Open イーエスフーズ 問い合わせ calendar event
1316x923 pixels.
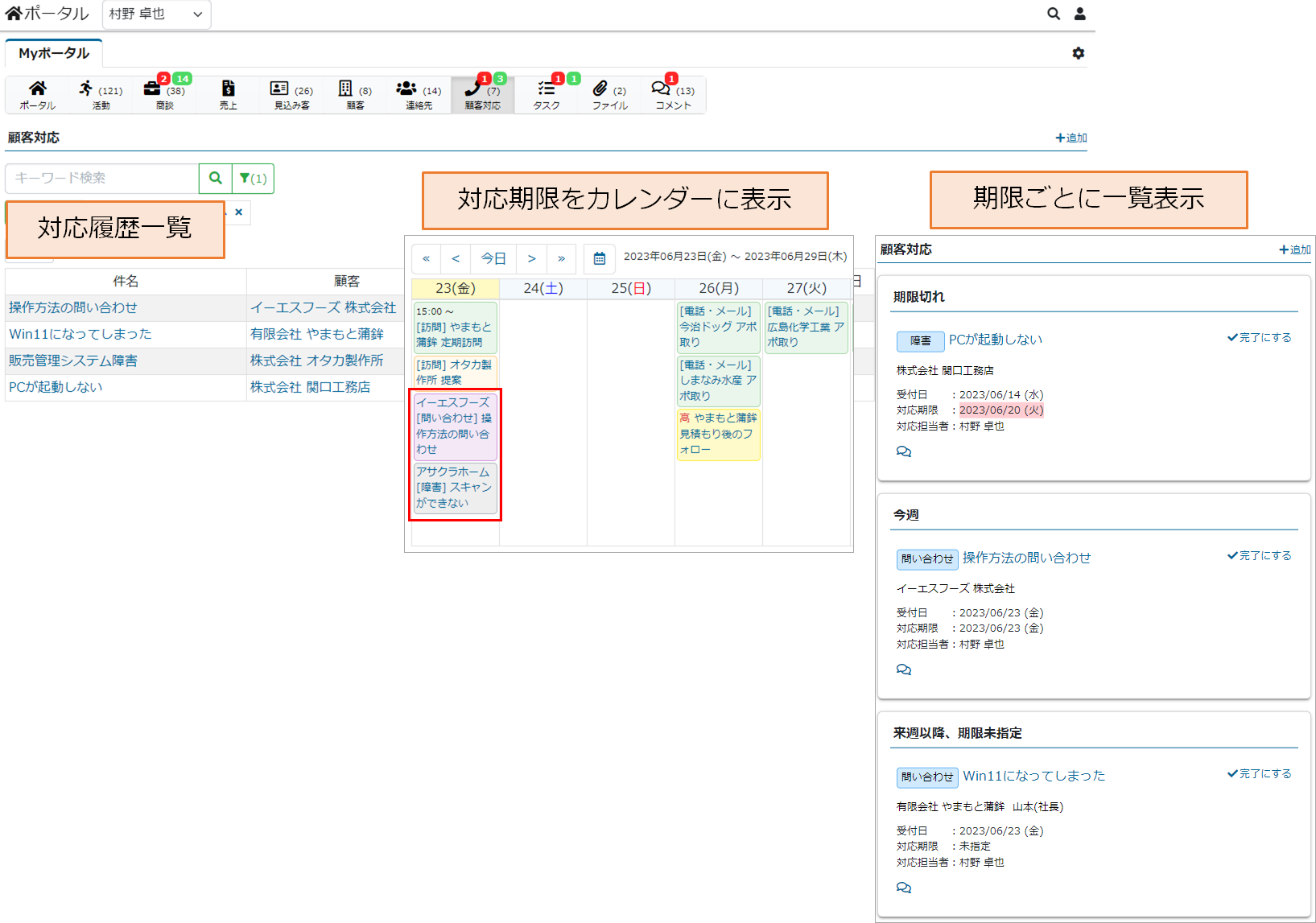point(456,426)
